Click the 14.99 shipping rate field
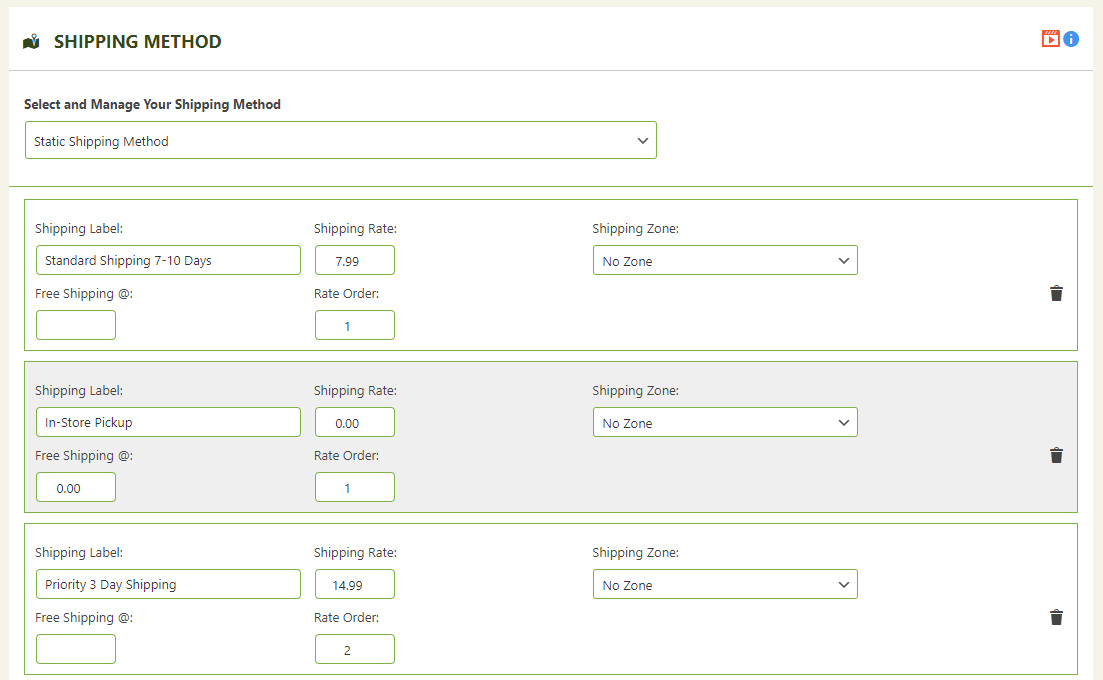The height and width of the screenshot is (680, 1103). (354, 585)
